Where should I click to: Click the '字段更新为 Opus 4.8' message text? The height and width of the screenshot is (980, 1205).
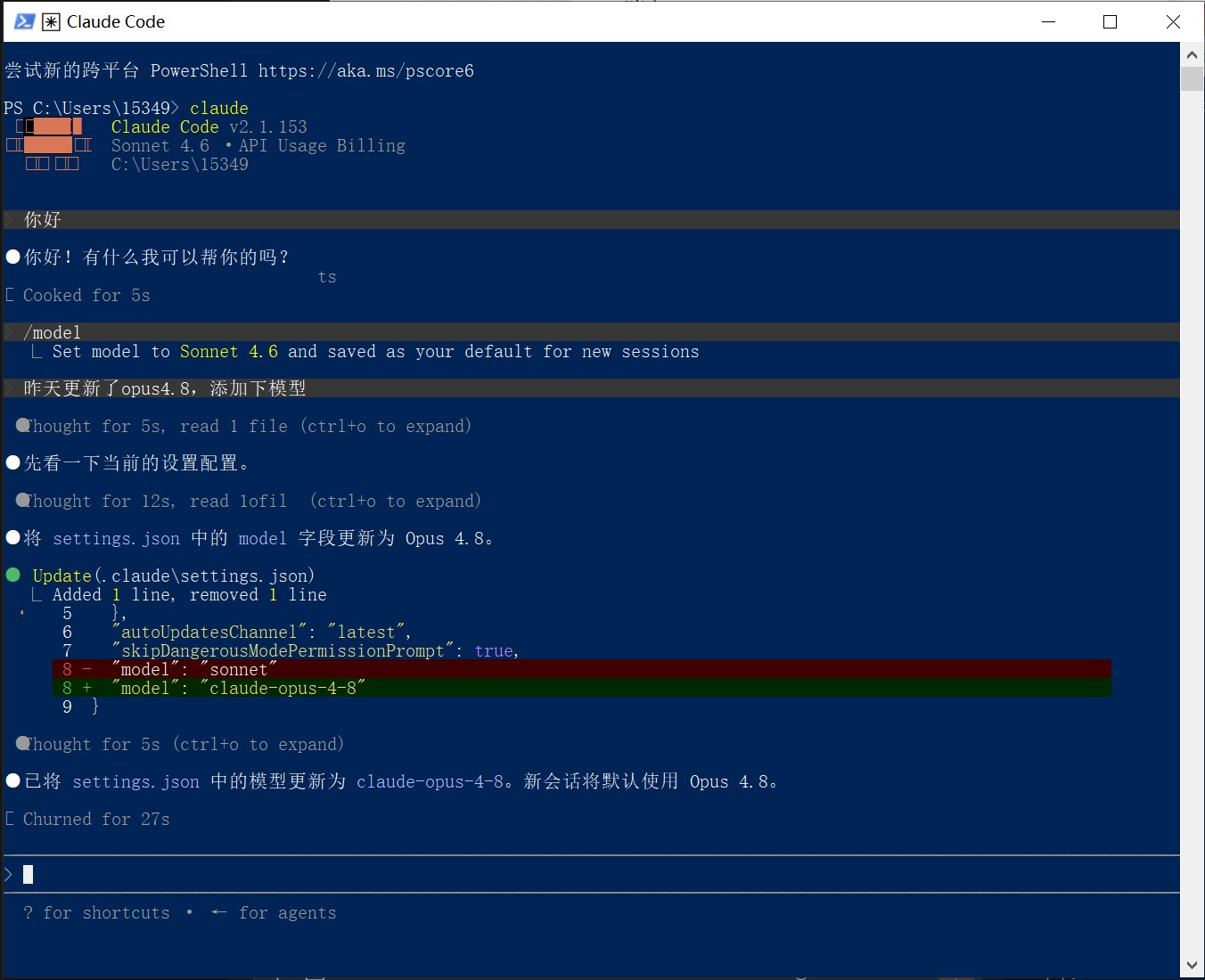point(396,538)
